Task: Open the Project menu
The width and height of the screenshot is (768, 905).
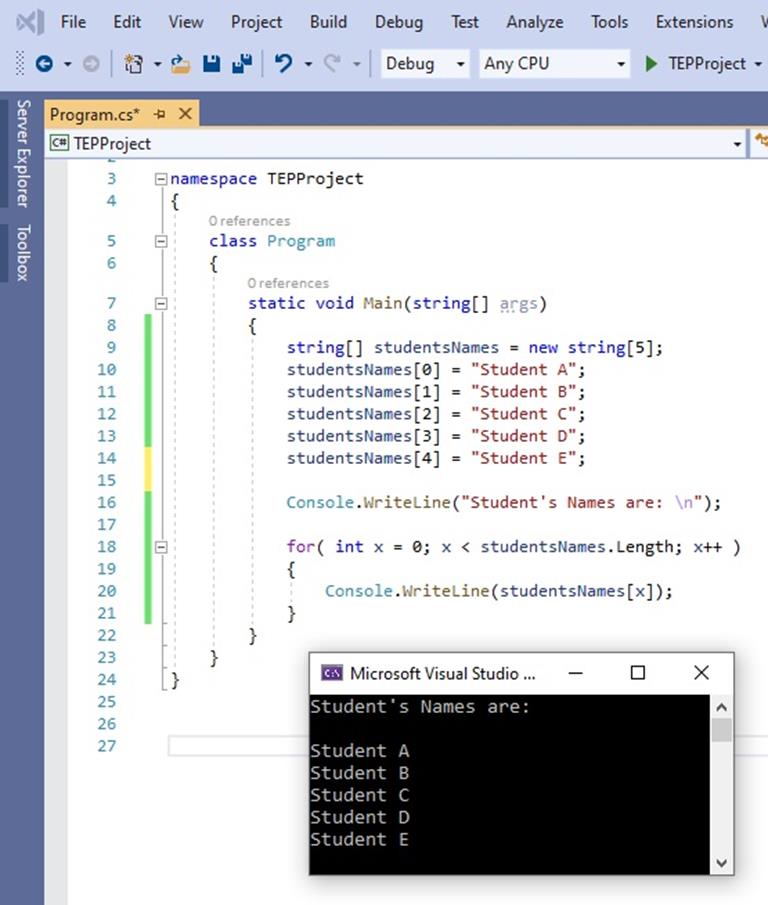Action: [x=256, y=22]
